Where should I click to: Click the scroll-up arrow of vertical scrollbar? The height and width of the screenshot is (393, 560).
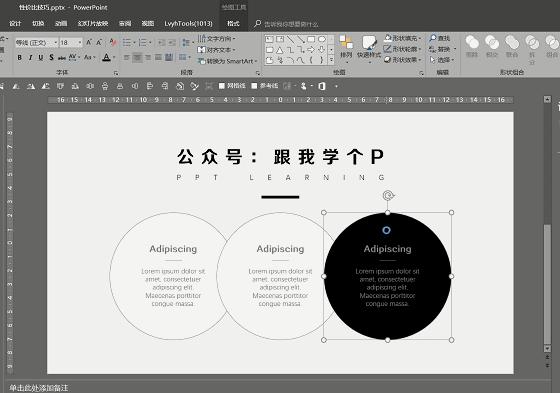coord(547,99)
